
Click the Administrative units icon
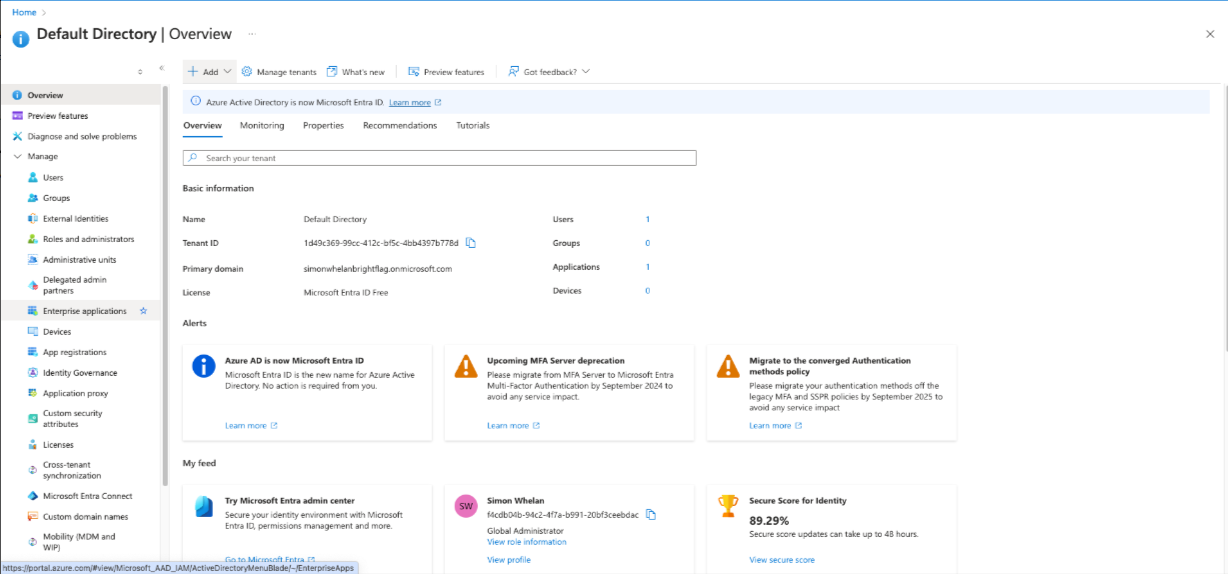(x=33, y=259)
